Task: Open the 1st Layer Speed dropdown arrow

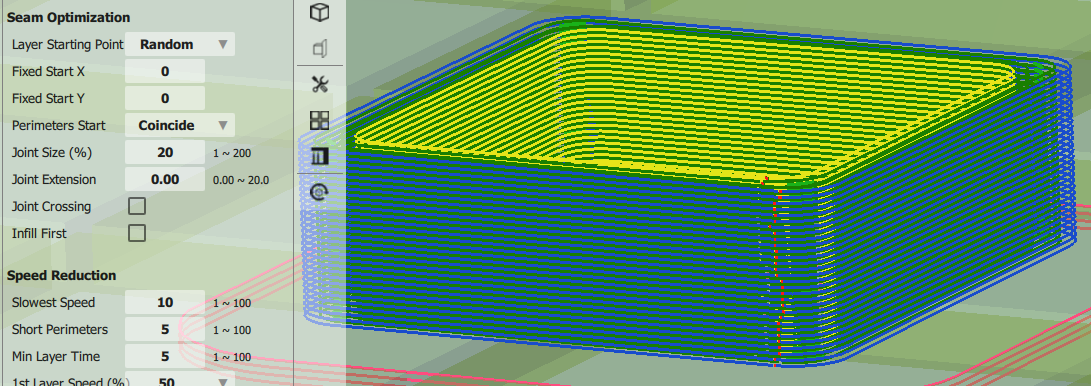Action: 223,382
